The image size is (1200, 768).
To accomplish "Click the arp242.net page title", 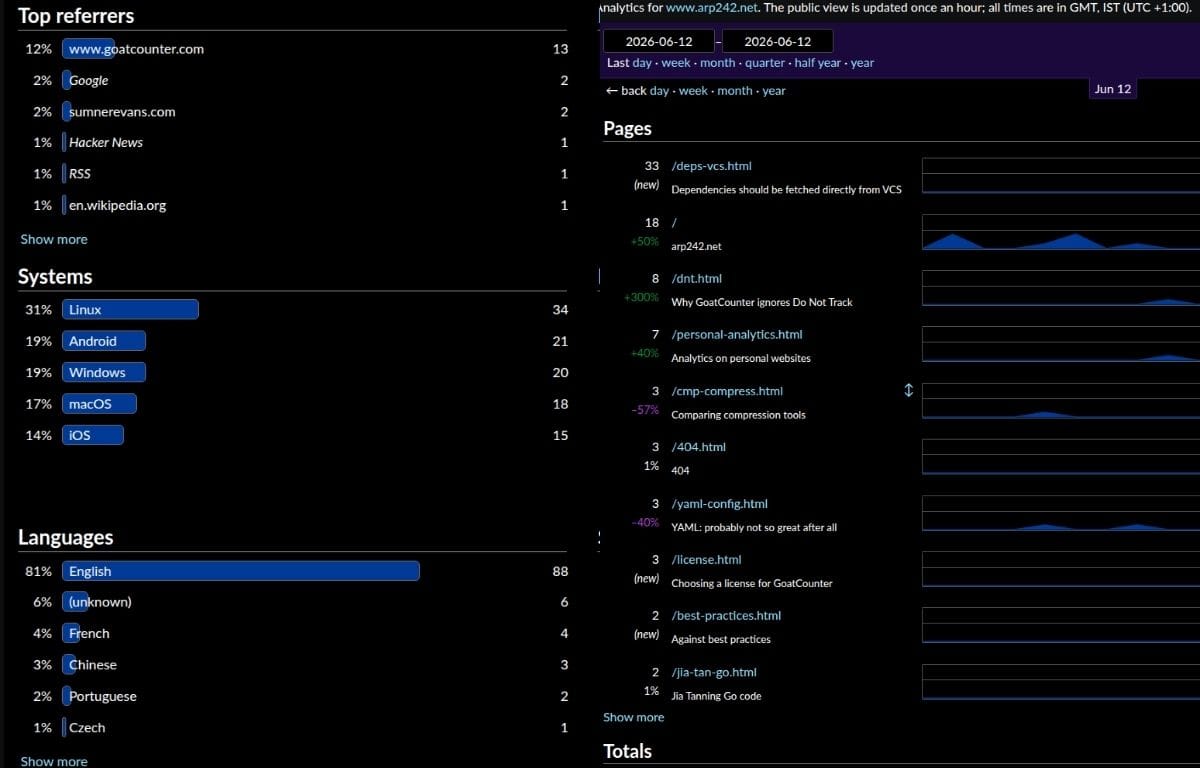I will pos(696,246).
